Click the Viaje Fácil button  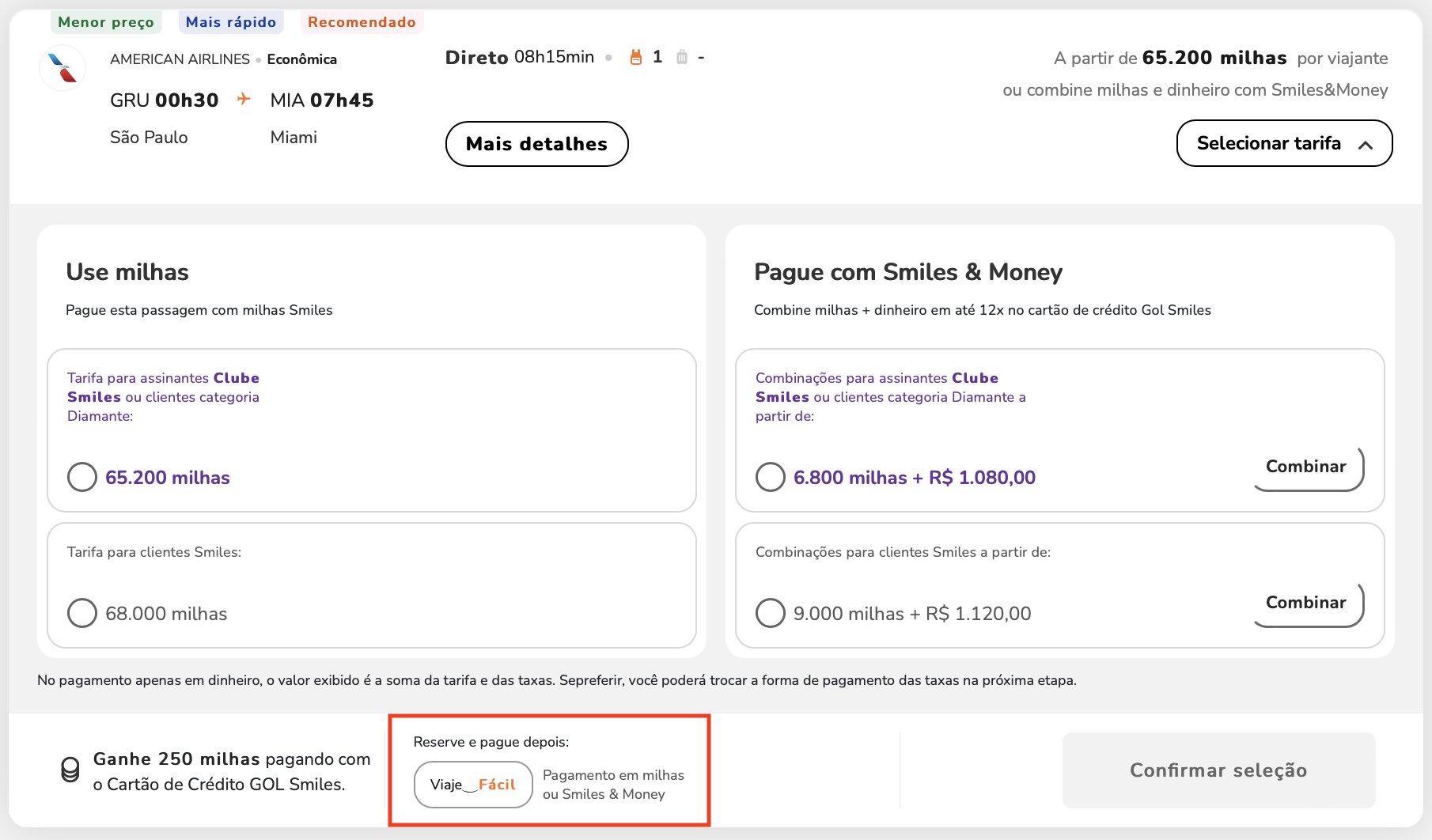click(473, 785)
